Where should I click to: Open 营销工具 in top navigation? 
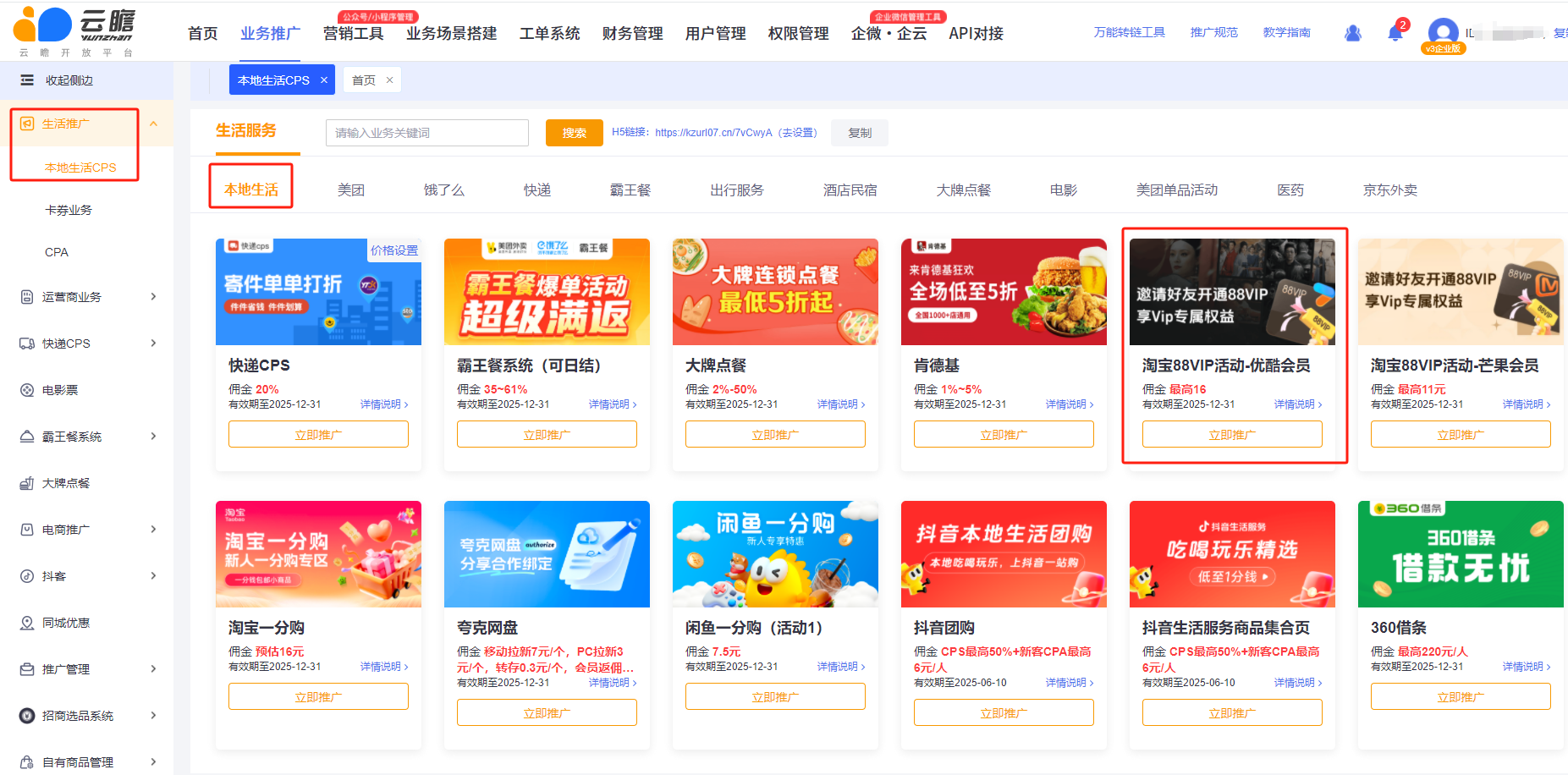pyautogui.click(x=354, y=34)
